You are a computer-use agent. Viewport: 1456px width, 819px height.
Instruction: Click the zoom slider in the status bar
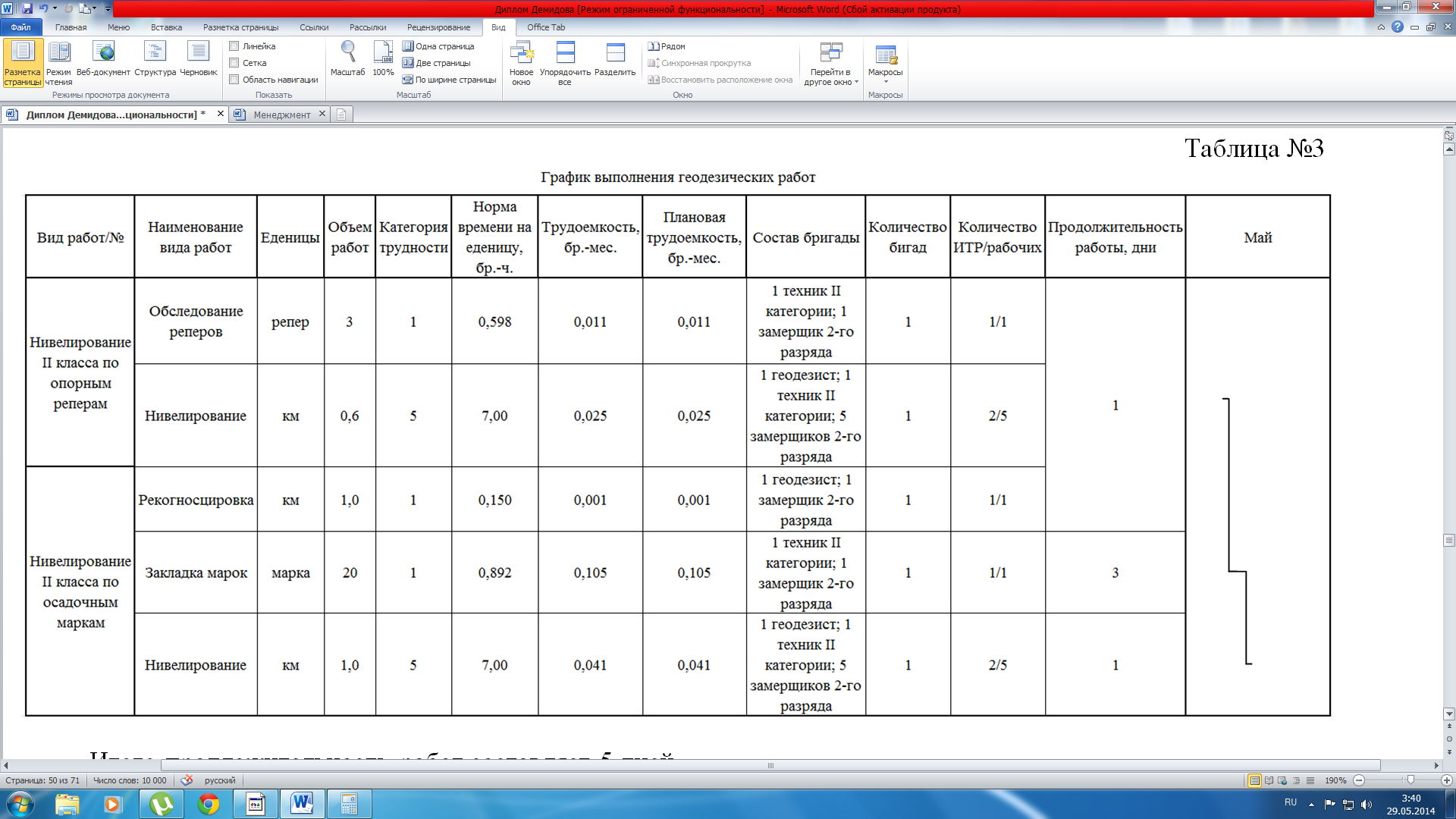(x=1410, y=780)
